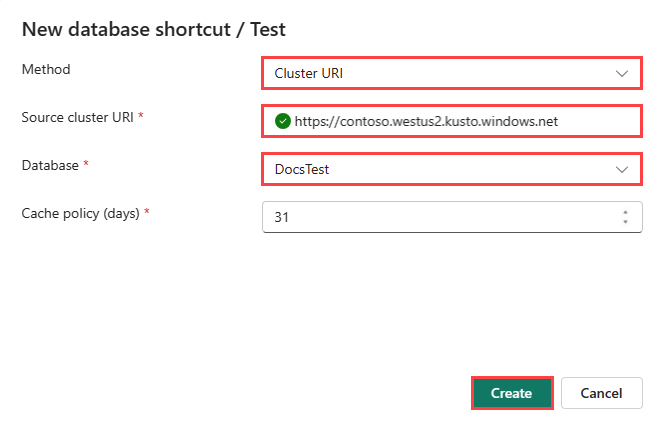664x430 pixels.
Task: Click the New database shortcut dialog title
Action: click(153, 30)
